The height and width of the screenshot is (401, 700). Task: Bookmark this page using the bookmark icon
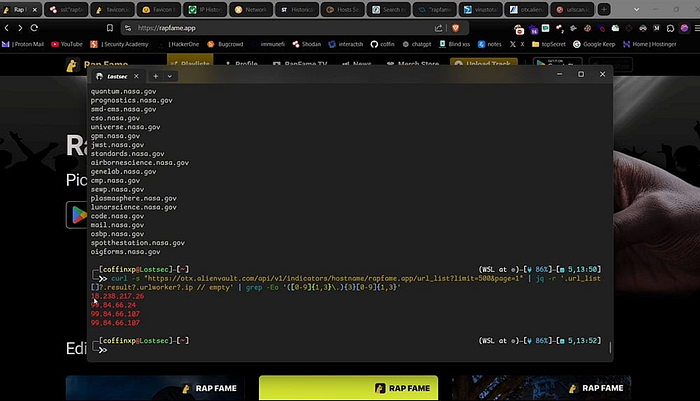110,28
